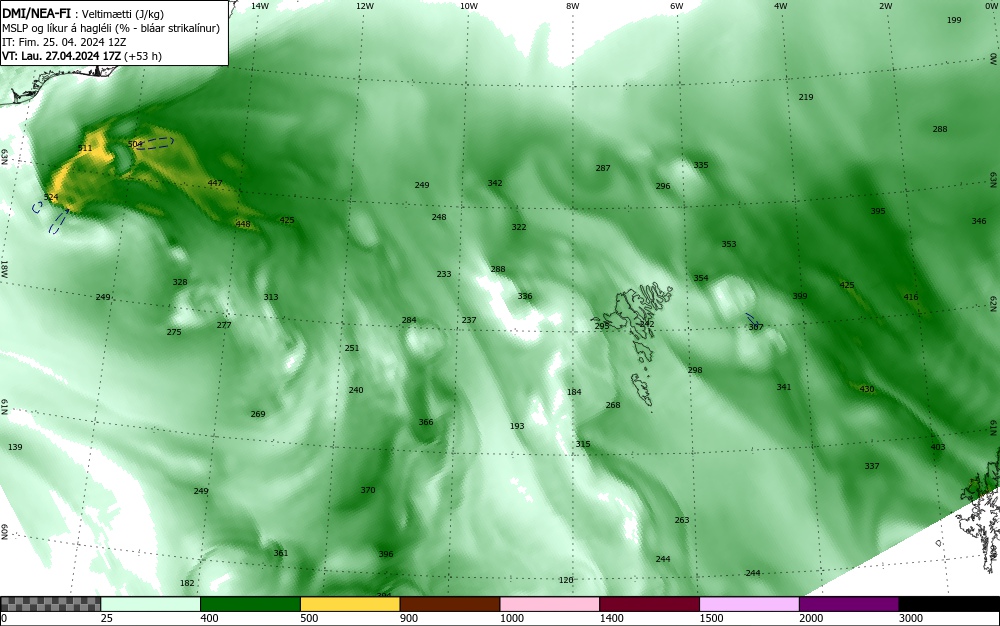Click the blue dashed hail contour beside 504
1000x626 pixels.
coord(157,143)
